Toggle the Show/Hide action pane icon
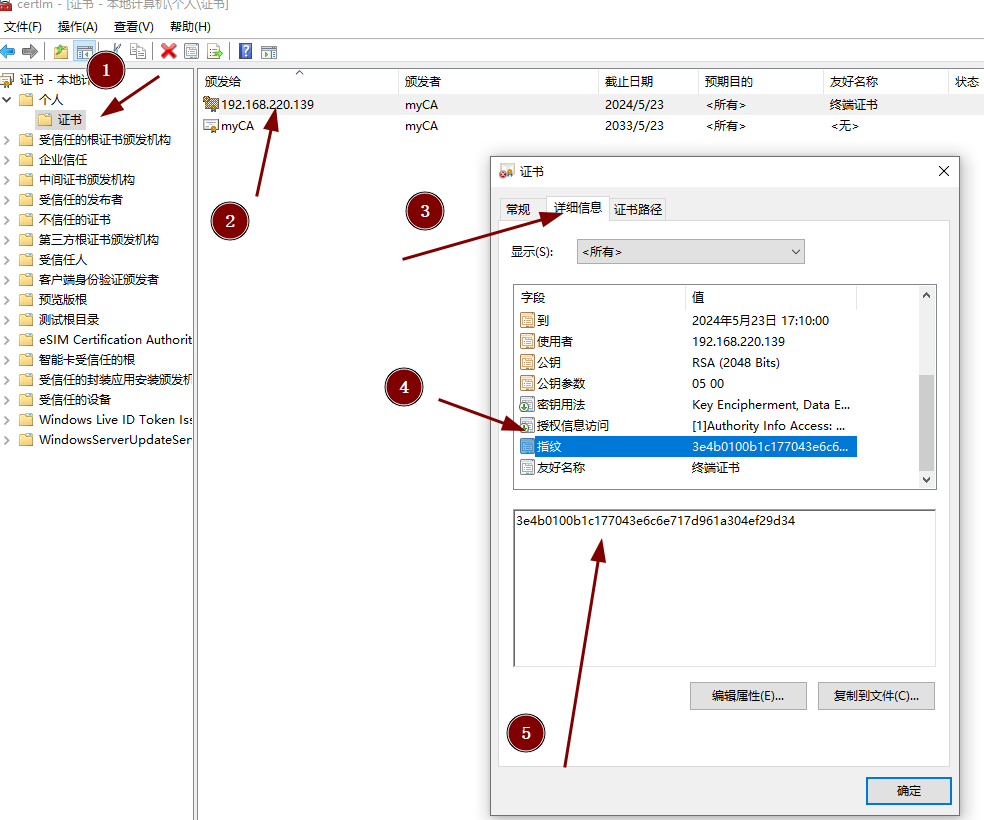Image resolution: width=984 pixels, height=820 pixels. click(269, 52)
